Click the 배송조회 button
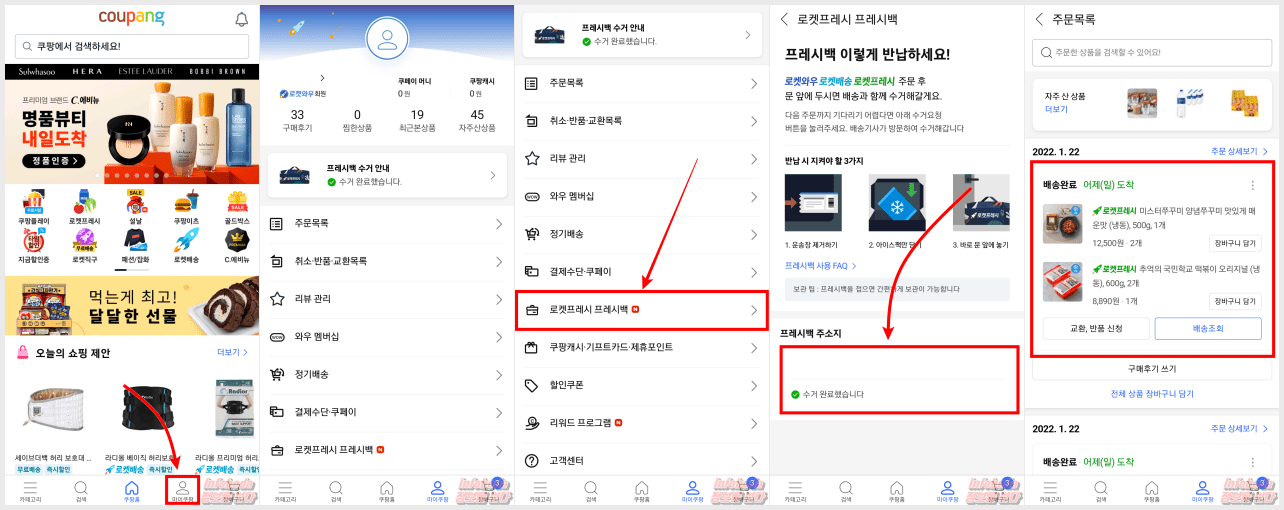The height and width of the screenshot is (510, 1284). [x=1208, y=328]
